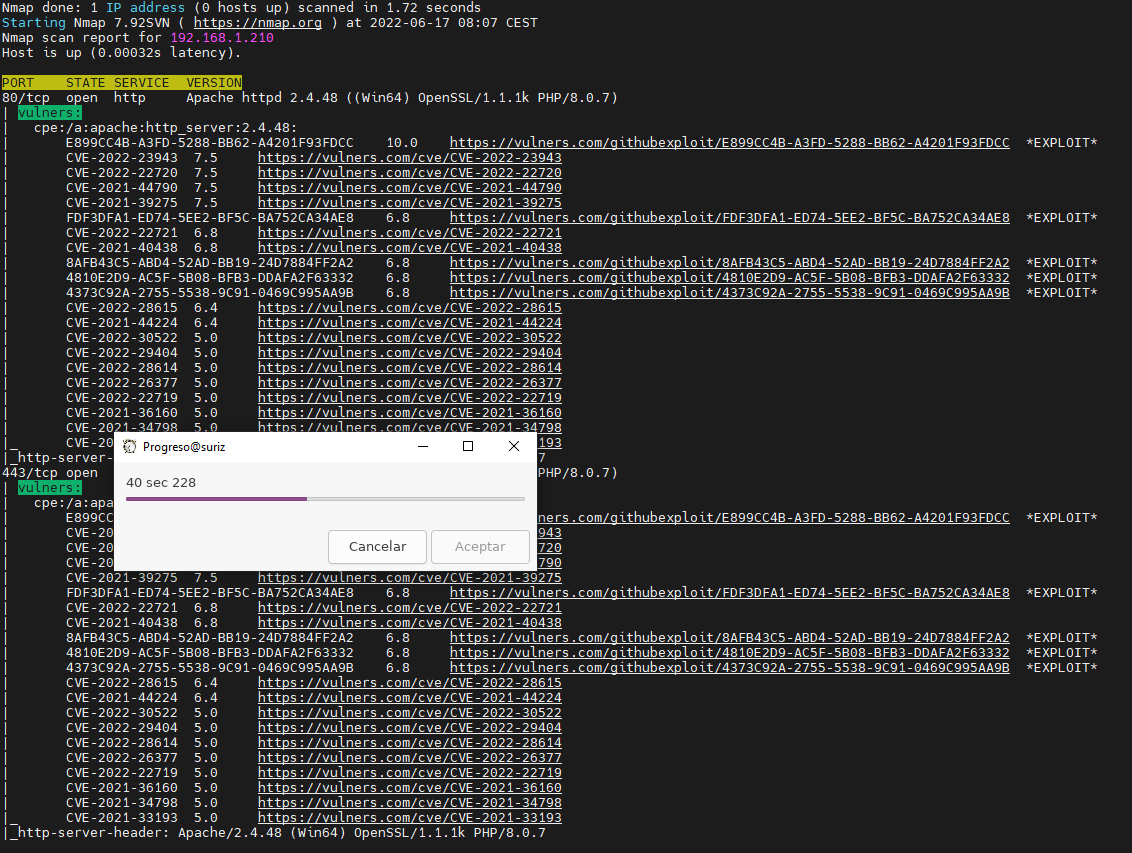
Task: Open CVE-2022-29404 link in 443/tcp section
Action: (x=410, y=727)
